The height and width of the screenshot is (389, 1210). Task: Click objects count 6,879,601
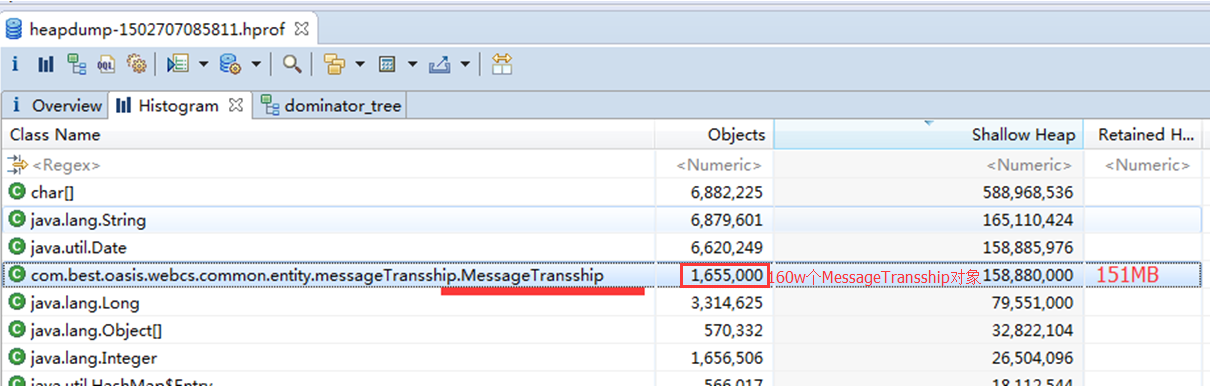point(727,220)
